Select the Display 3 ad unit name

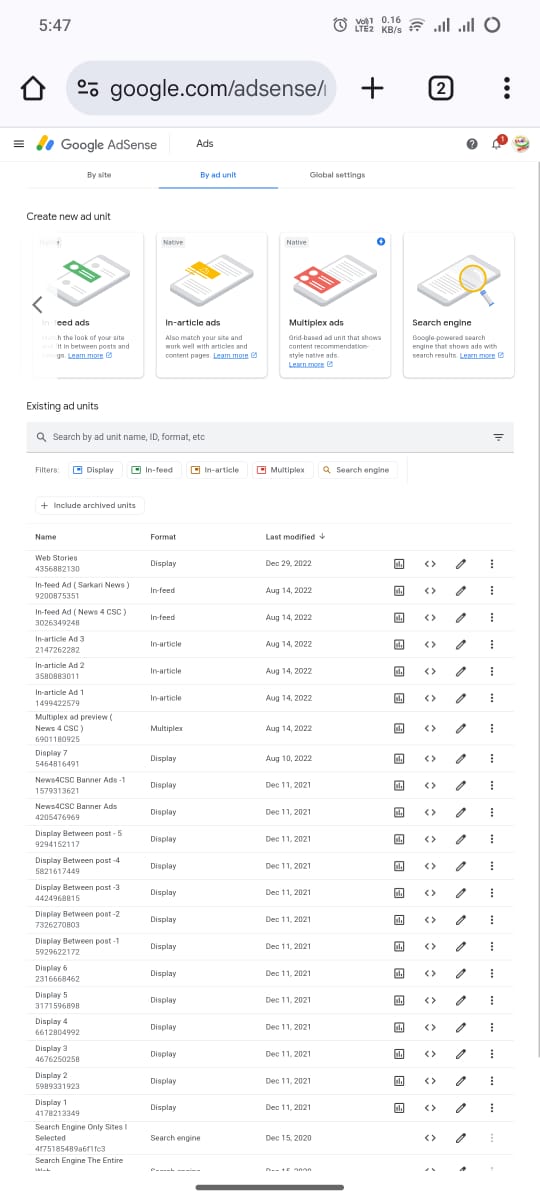pyautogui.click(x=51, y=1049)
